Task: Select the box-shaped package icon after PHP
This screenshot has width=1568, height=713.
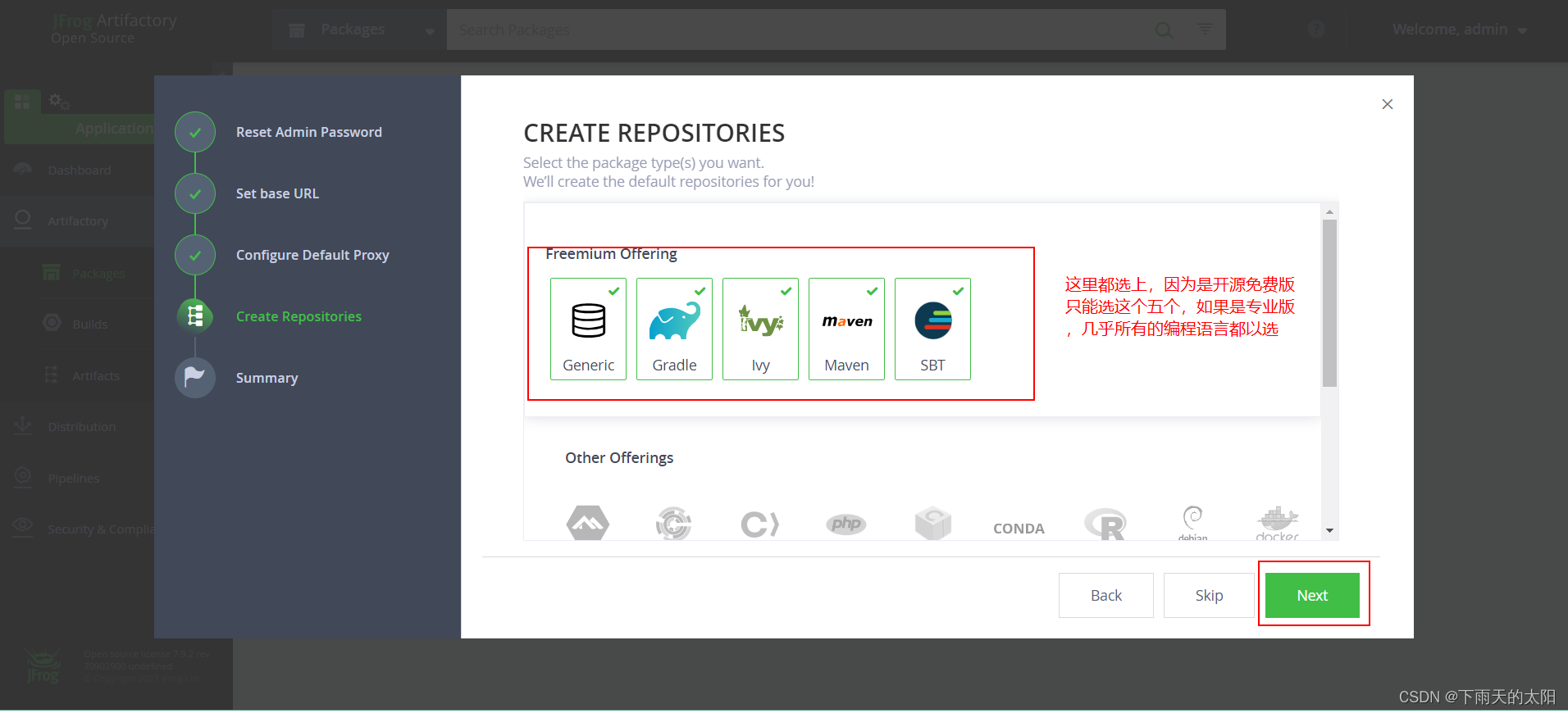Action: [x=933, y=524]
